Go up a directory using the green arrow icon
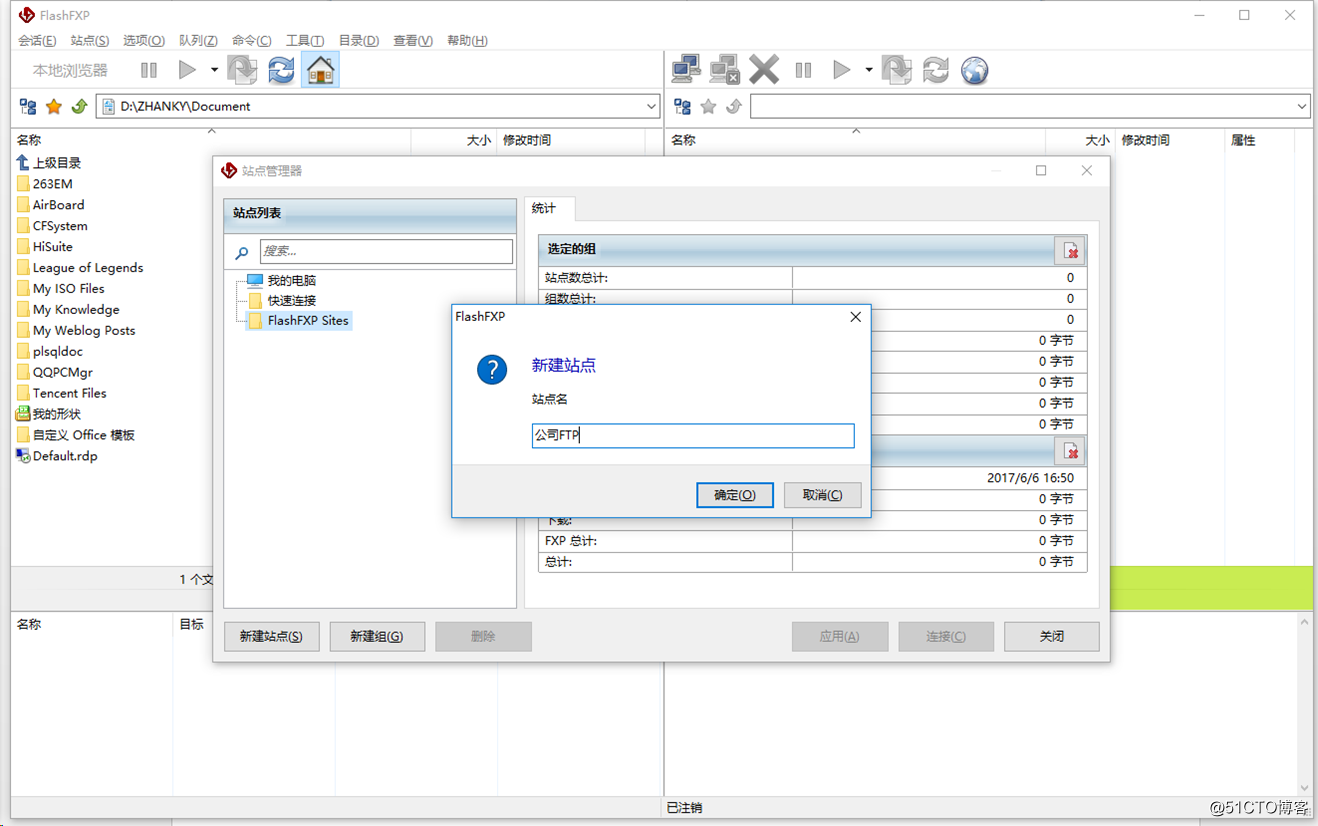Viewport: 1318px width, 826px height. tap(79, 106)
